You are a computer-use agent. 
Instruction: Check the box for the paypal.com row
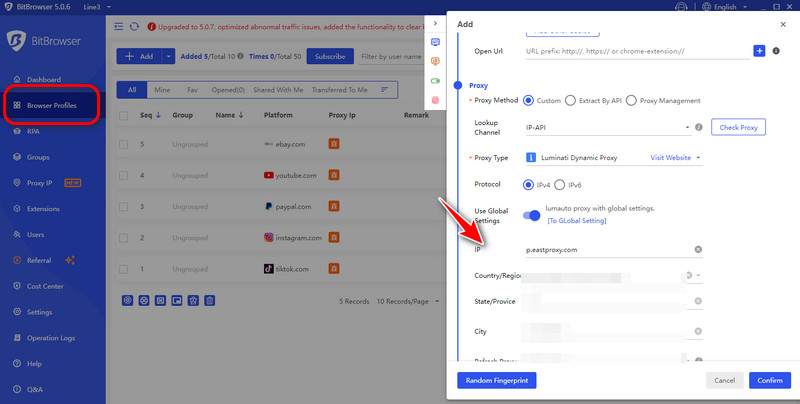[123, 207]
